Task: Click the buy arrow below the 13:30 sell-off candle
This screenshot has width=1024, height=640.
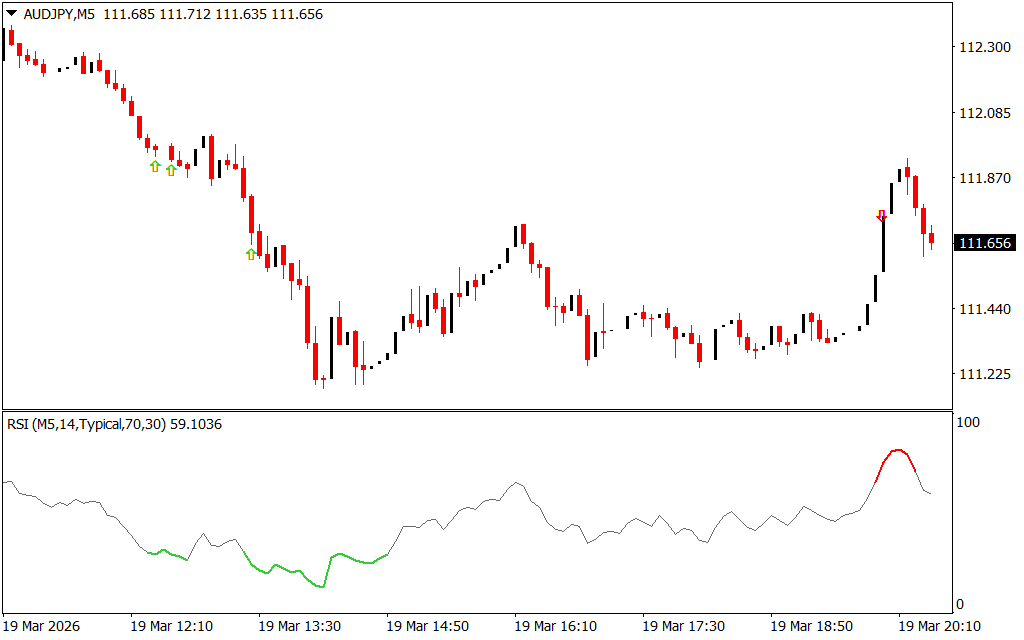Action: point(251,254)
